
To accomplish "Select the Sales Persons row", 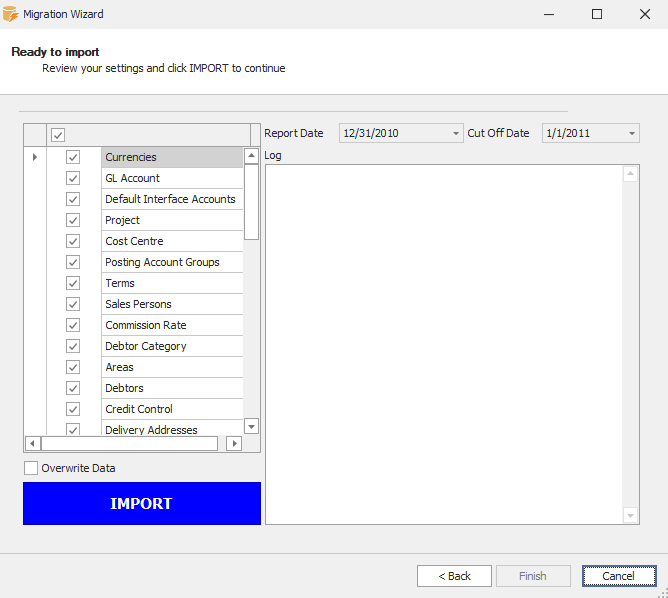I will (172, 304).
